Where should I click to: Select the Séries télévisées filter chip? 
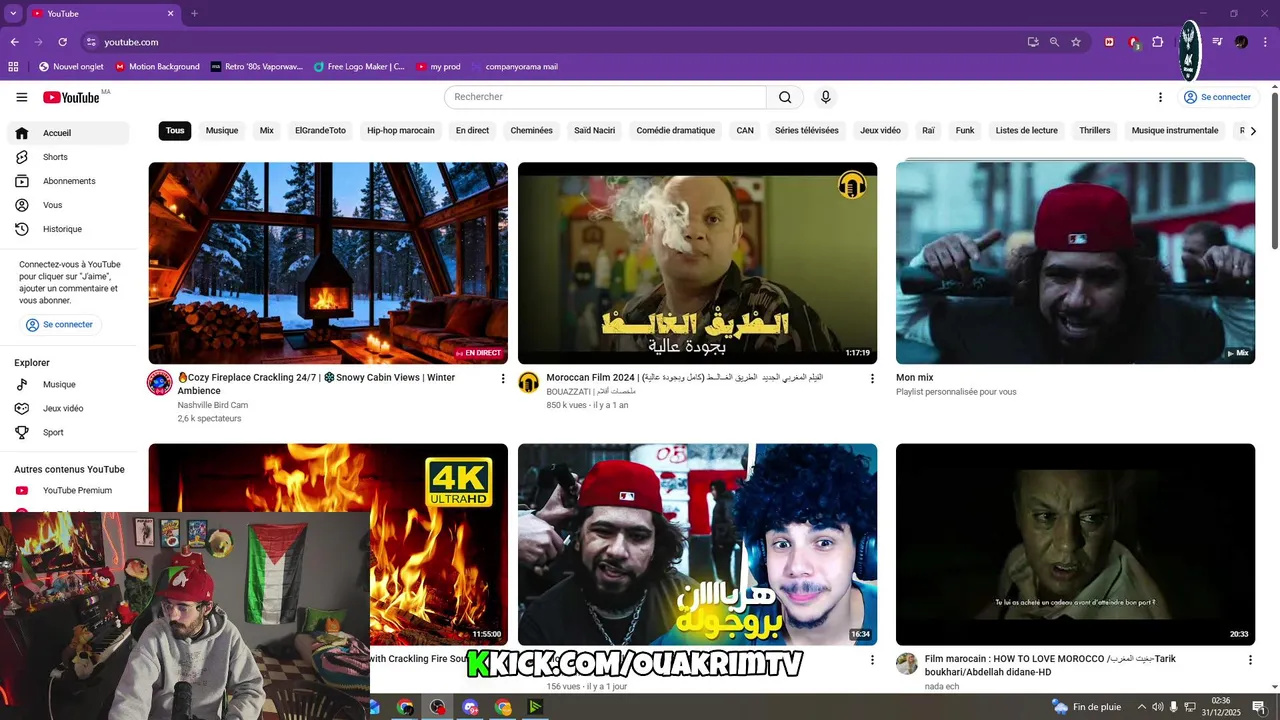click(807, 131)
